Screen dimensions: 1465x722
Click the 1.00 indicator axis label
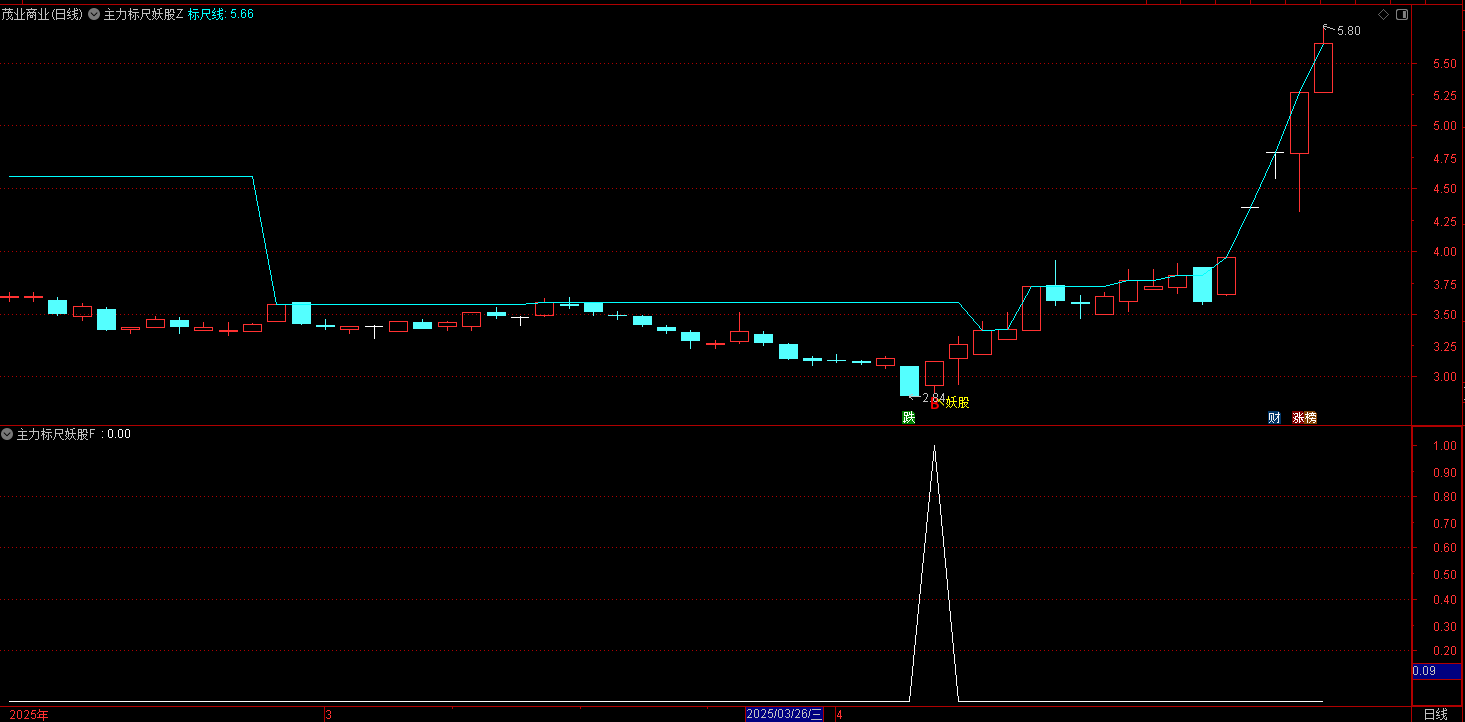coord(1443,445)
